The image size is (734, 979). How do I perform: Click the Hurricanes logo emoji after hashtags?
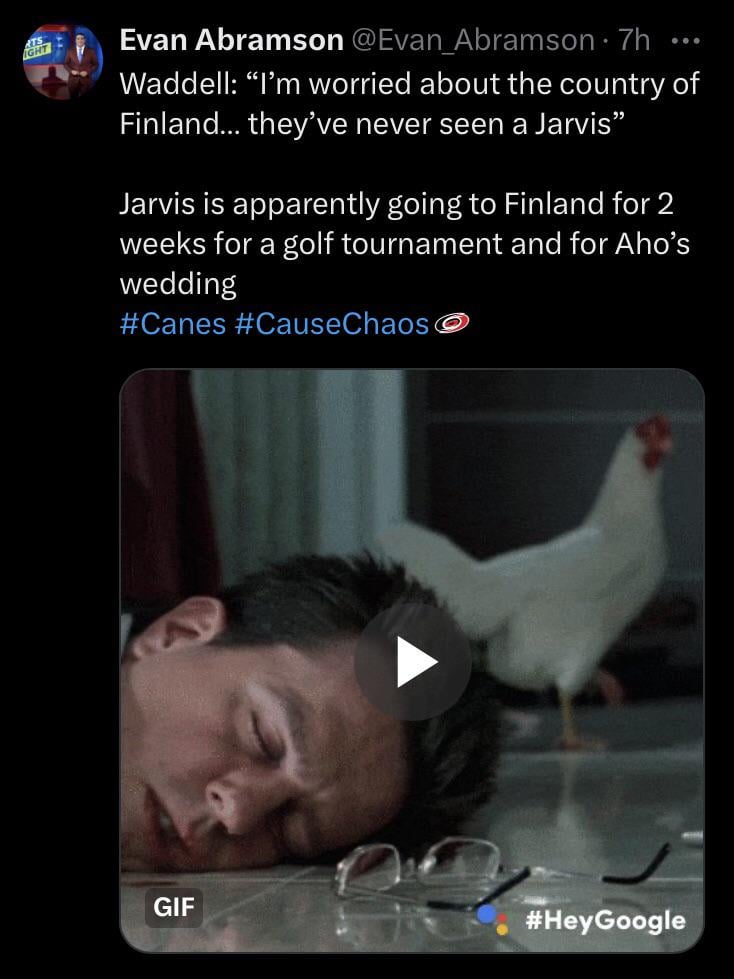coord(452,323)
